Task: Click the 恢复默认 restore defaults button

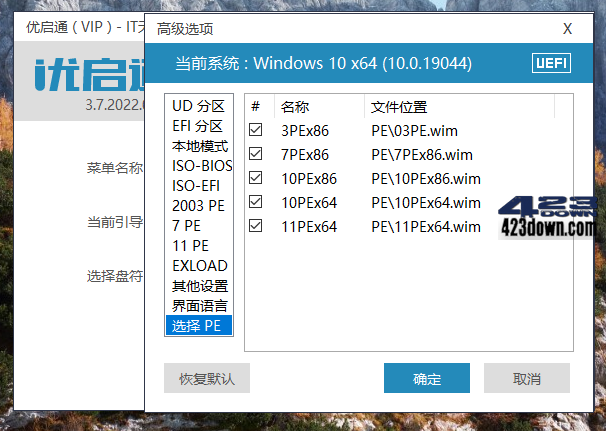Action: tap(207, 379)
